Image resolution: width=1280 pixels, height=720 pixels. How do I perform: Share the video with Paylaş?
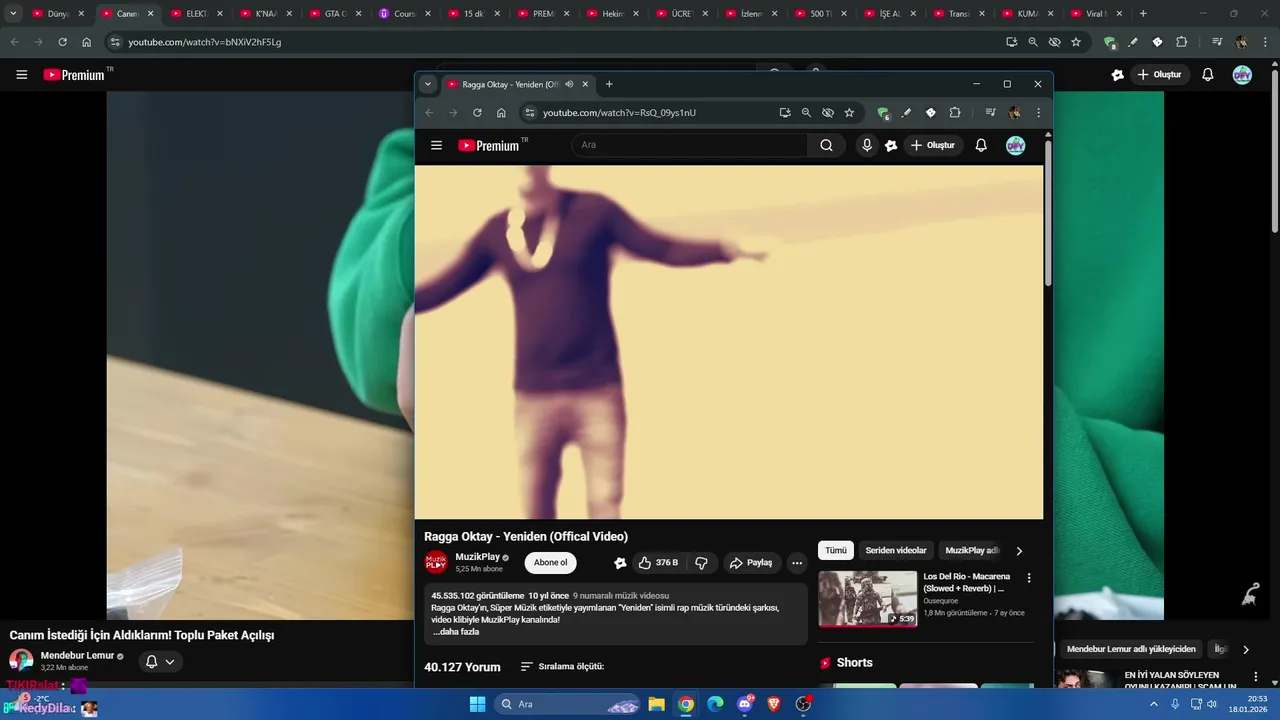(750, 563)
